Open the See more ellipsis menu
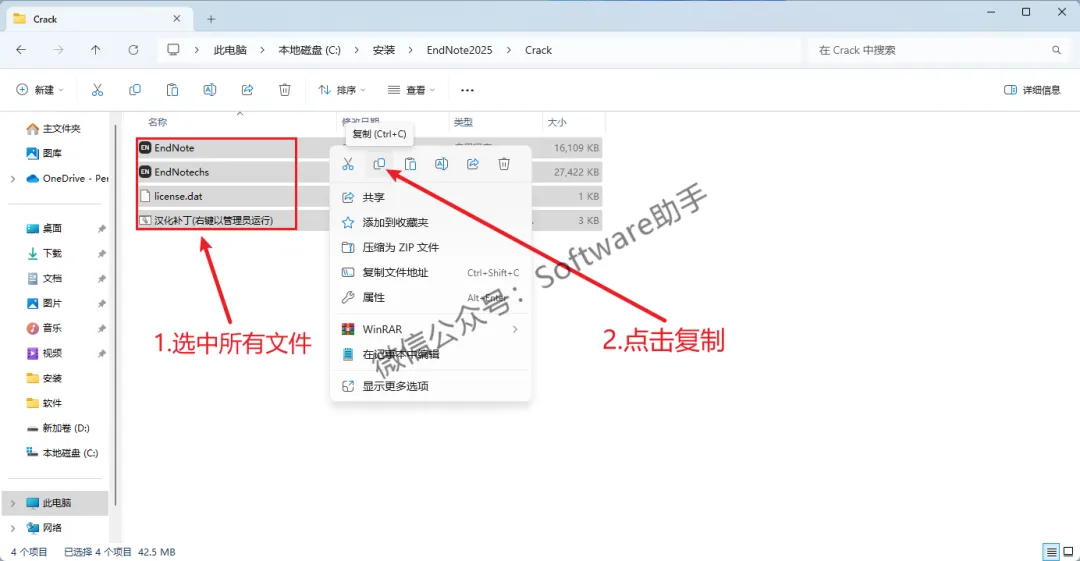This screenshot has width=1080, height=561. click(x=467, y=90)
